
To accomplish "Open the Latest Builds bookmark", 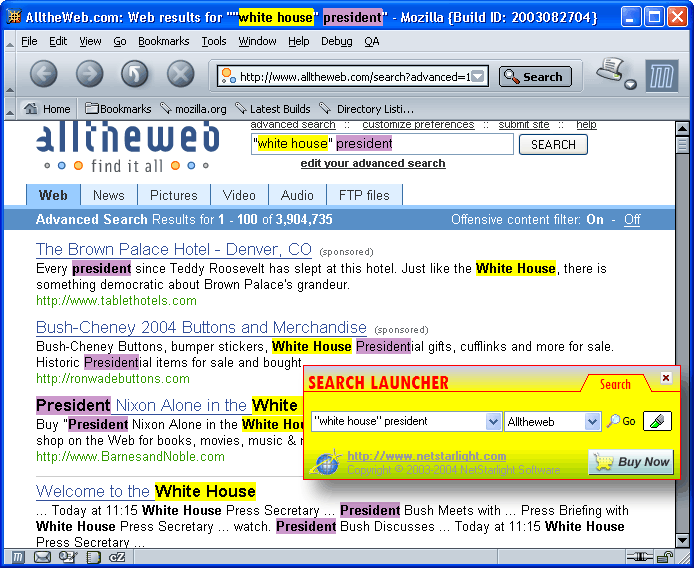I will pyautogui.click(x=273, y=108).
